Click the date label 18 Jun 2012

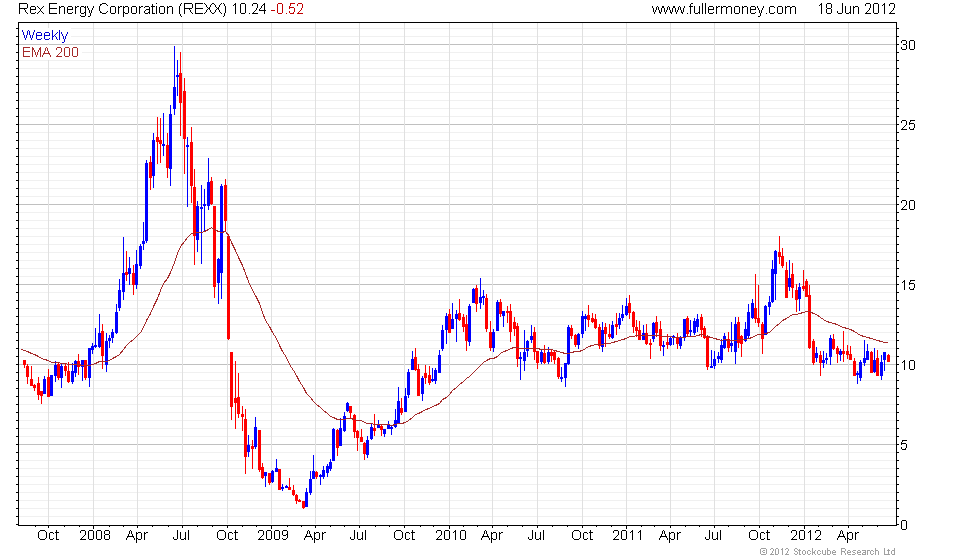tap(856, 9)
